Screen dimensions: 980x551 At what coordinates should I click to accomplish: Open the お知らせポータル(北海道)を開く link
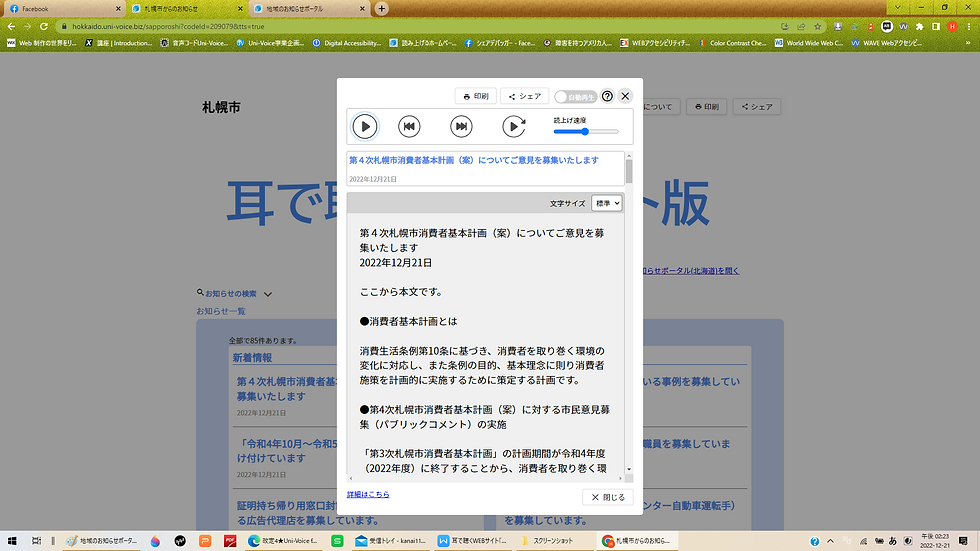click(691, 271)
